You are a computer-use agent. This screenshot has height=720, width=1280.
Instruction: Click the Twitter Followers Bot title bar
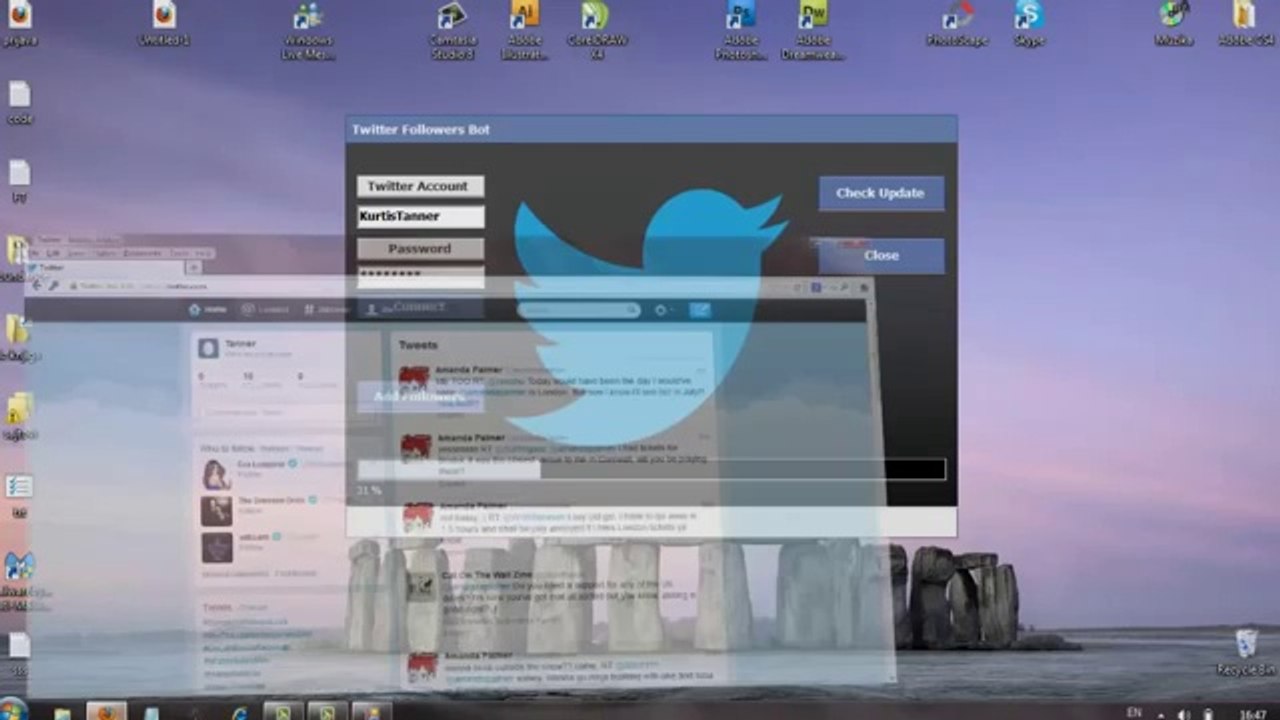[651, 129]
